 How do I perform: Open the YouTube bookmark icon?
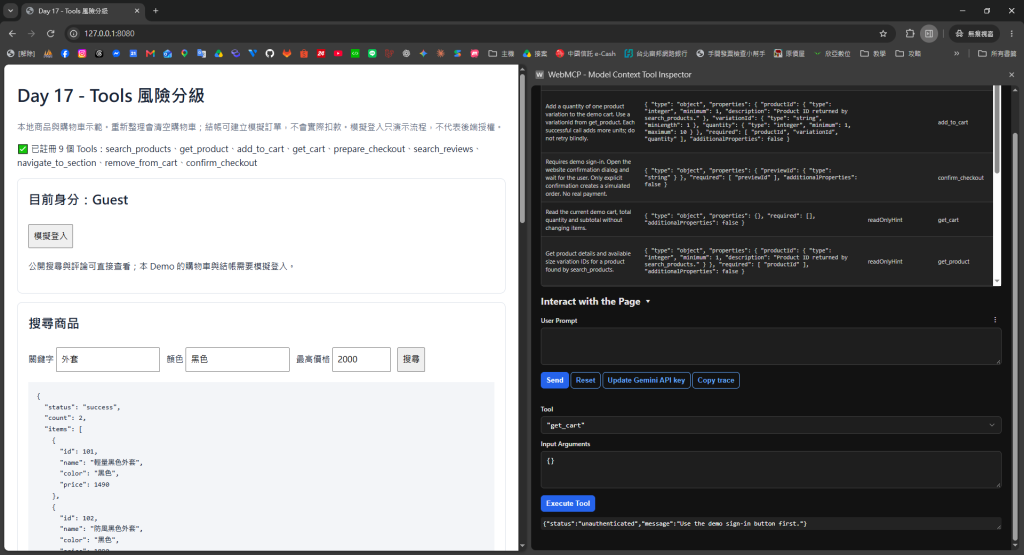(x=338, y=54)
